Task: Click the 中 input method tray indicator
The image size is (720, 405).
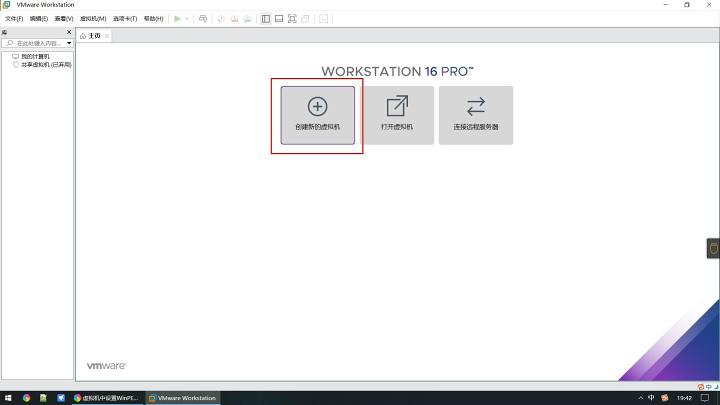Action: coord(651,398)
